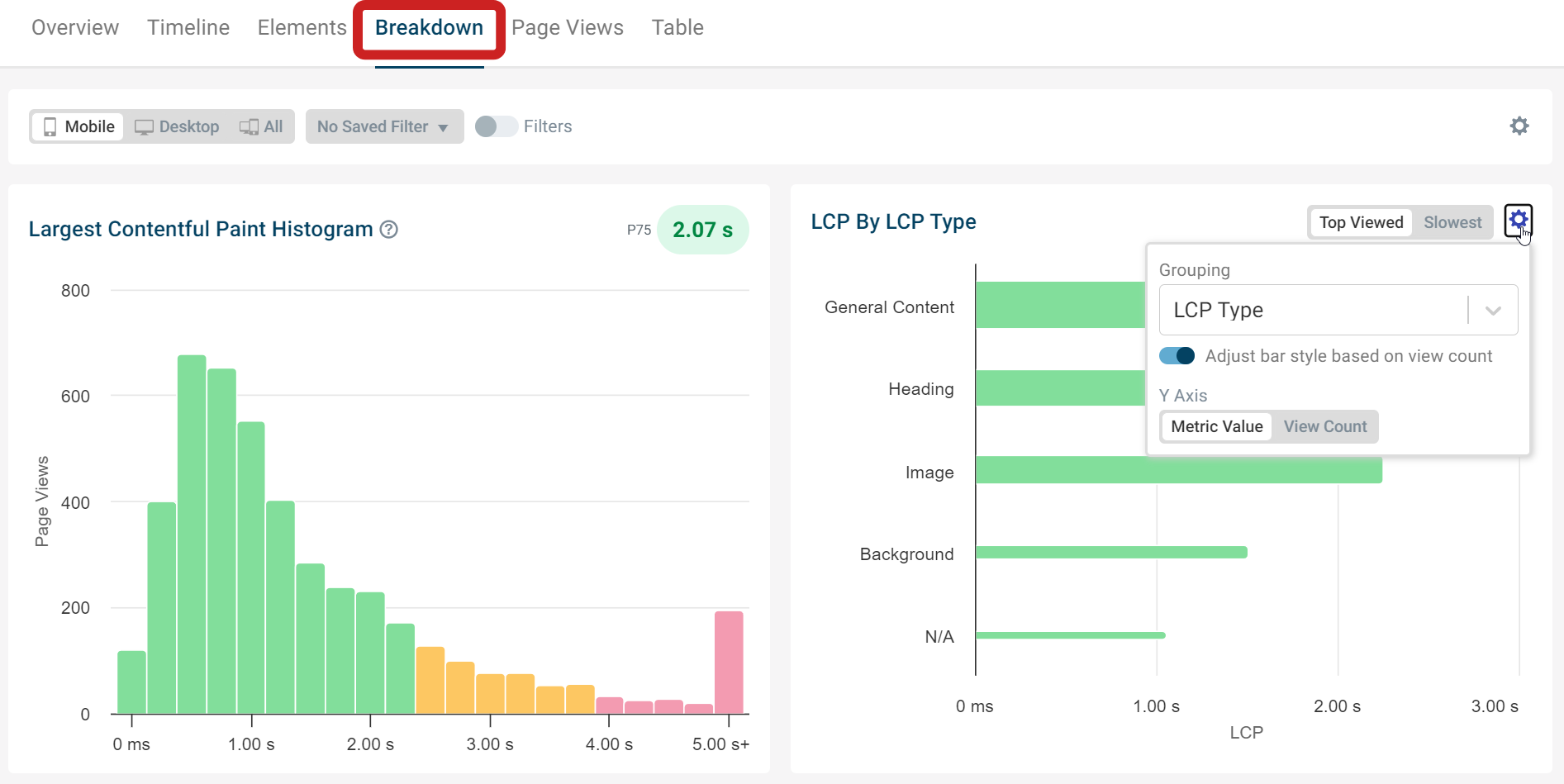
Task: Click the Background row label
Action: click(x=906, y=554)
